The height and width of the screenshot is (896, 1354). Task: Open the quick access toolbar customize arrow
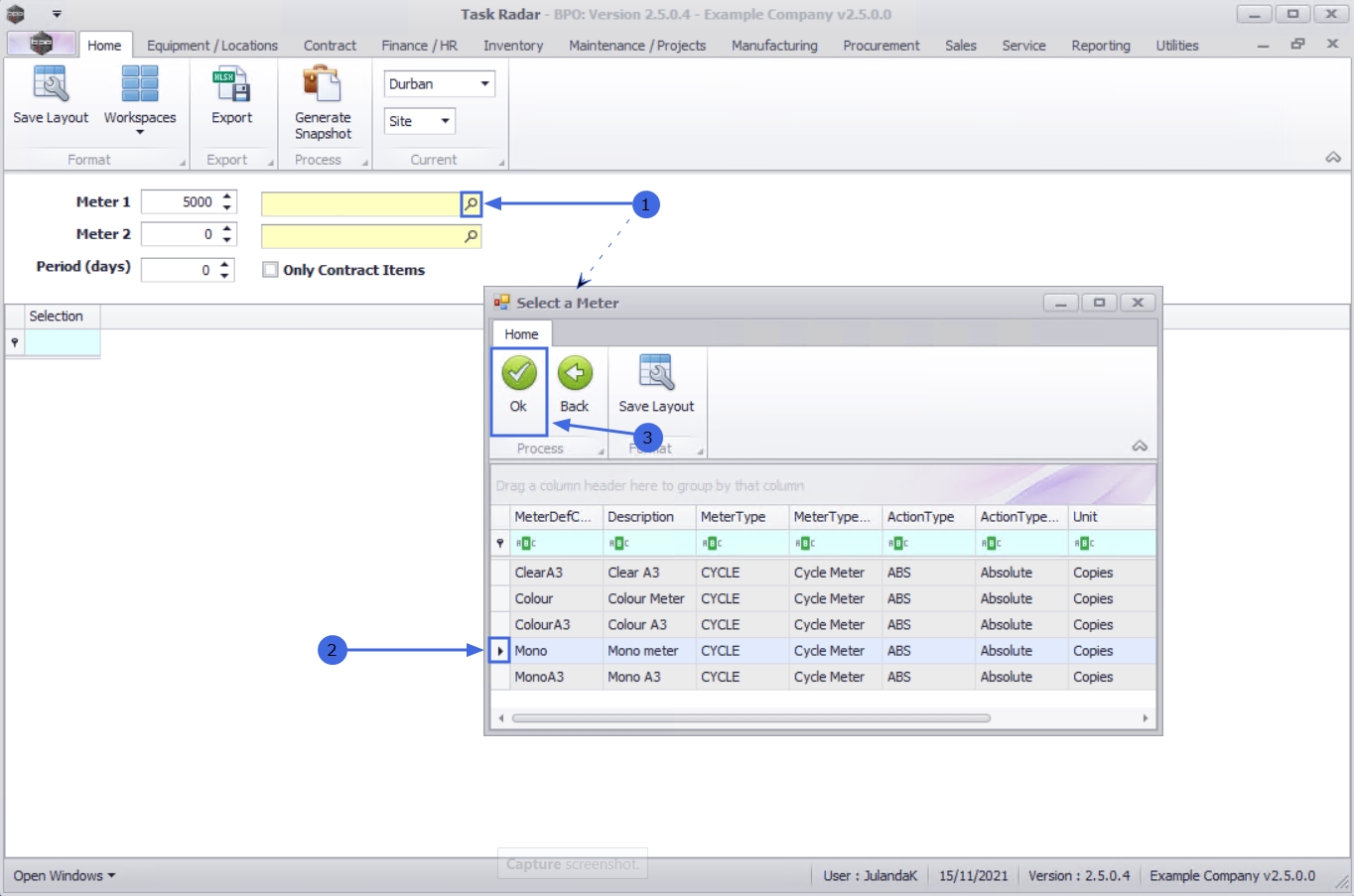(x=57, y=14)
